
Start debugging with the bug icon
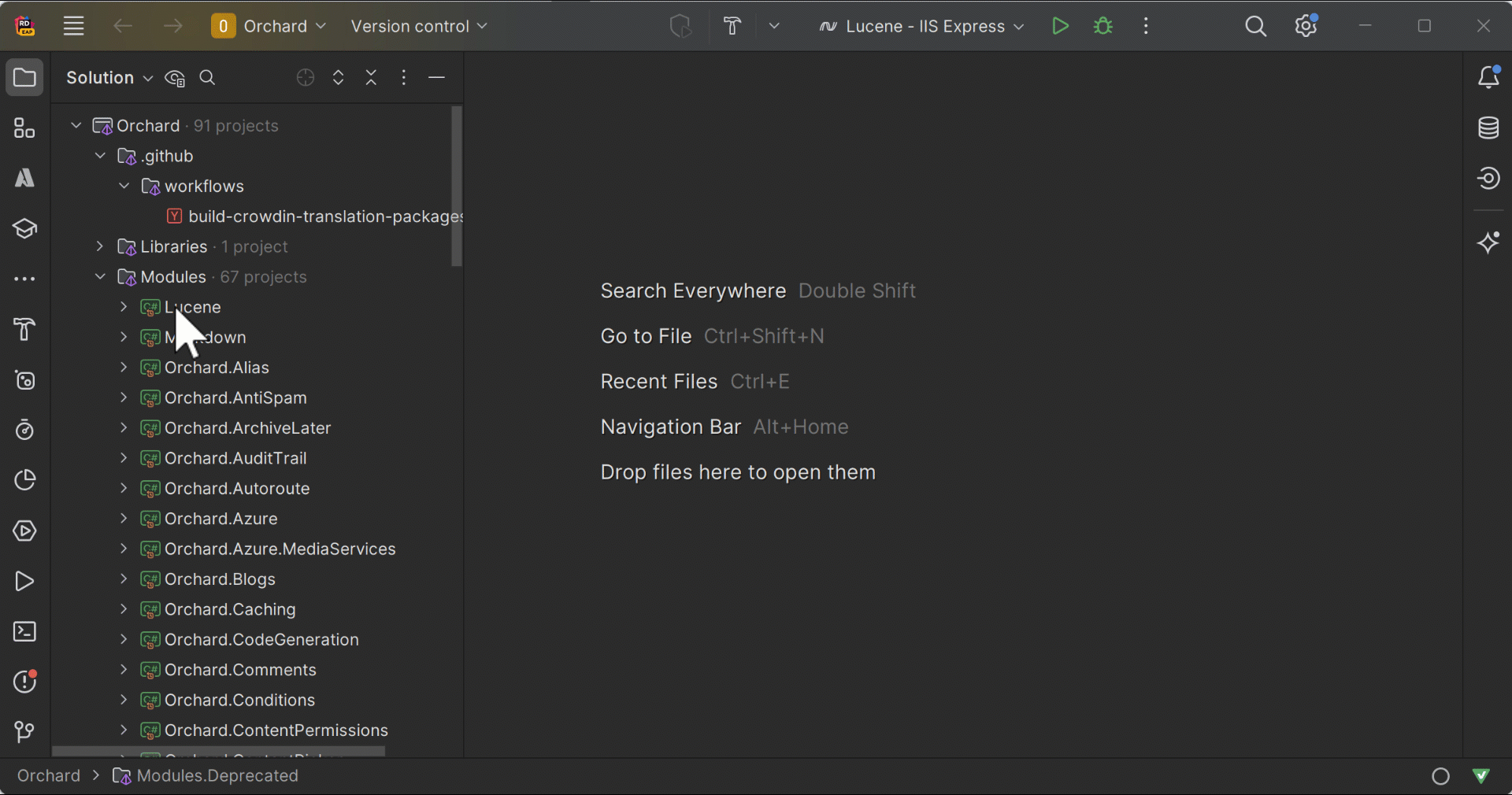click(1102, 26)
